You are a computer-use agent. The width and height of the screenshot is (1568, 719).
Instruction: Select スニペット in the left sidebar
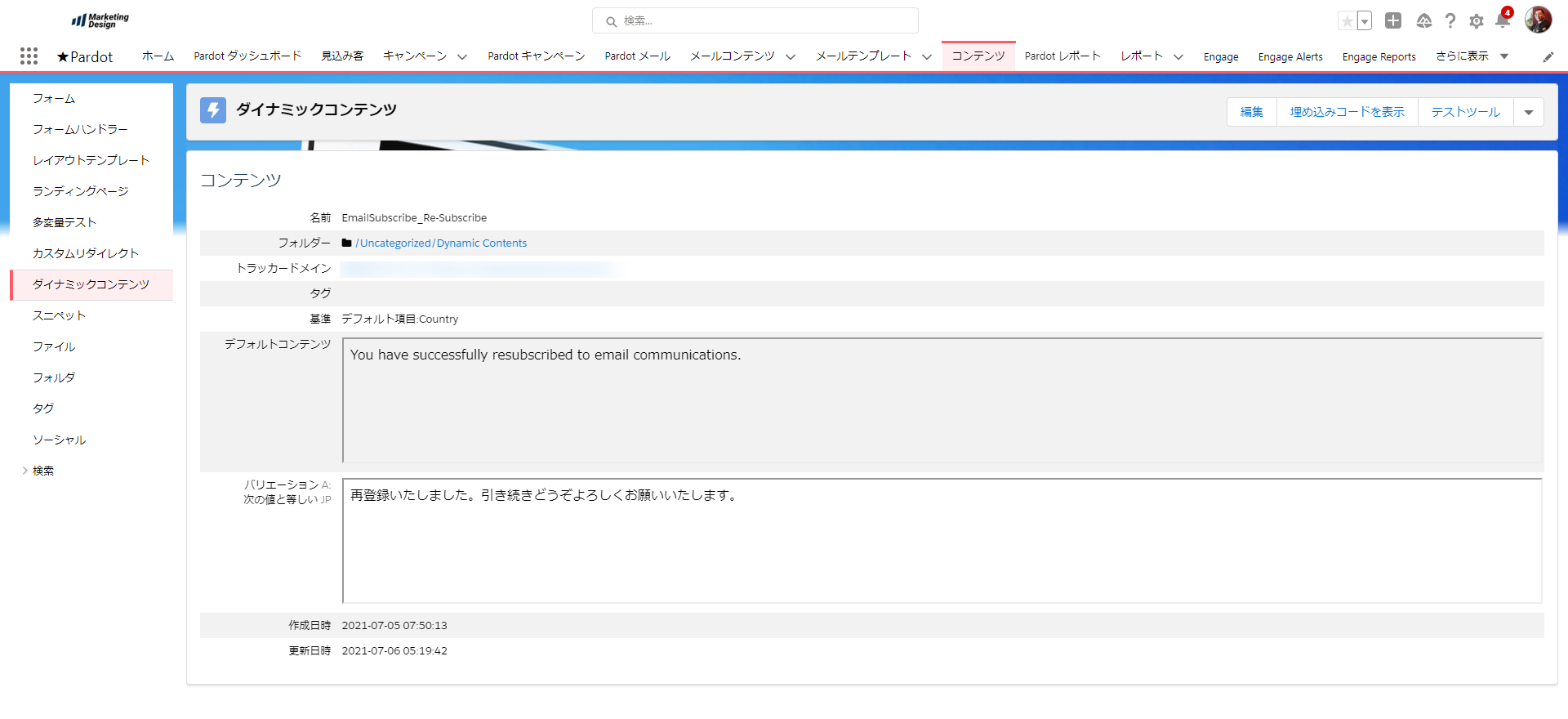tap(59, 315)
